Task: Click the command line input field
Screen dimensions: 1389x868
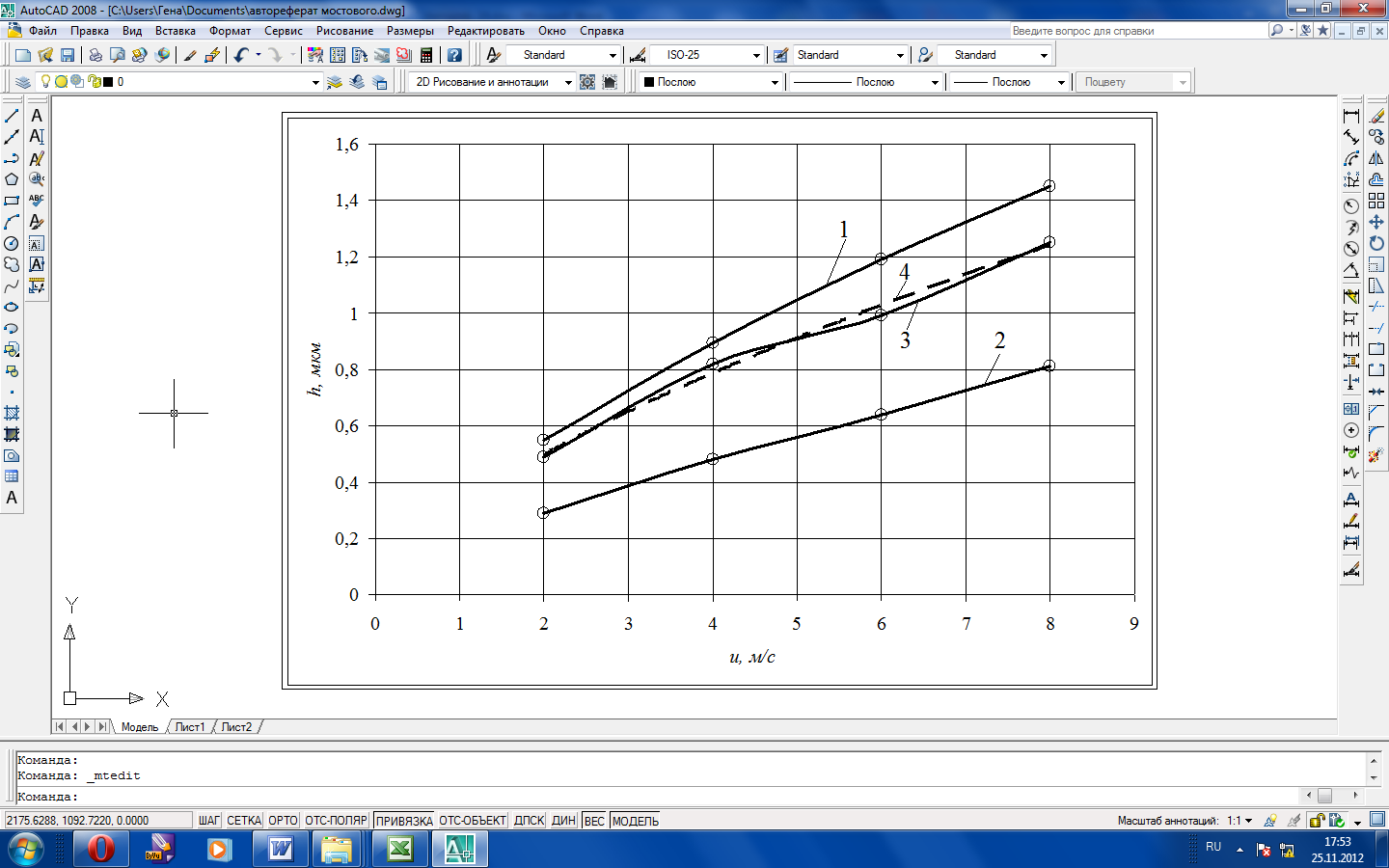Action: [x=659, y=797]
